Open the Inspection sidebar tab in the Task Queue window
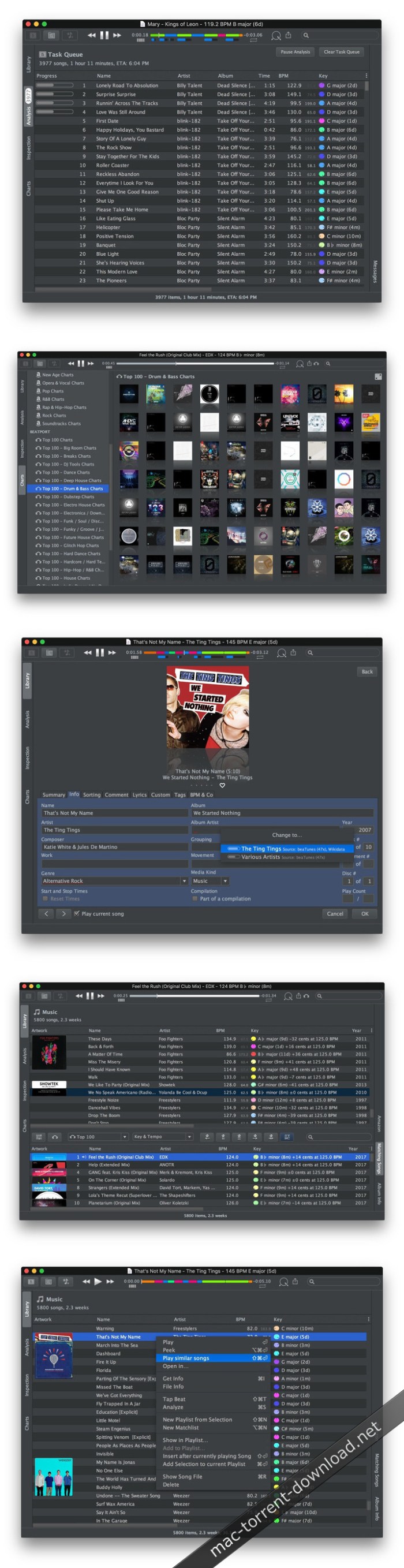This screenshot has width=404, height=1568. click(x=28, y=148)
